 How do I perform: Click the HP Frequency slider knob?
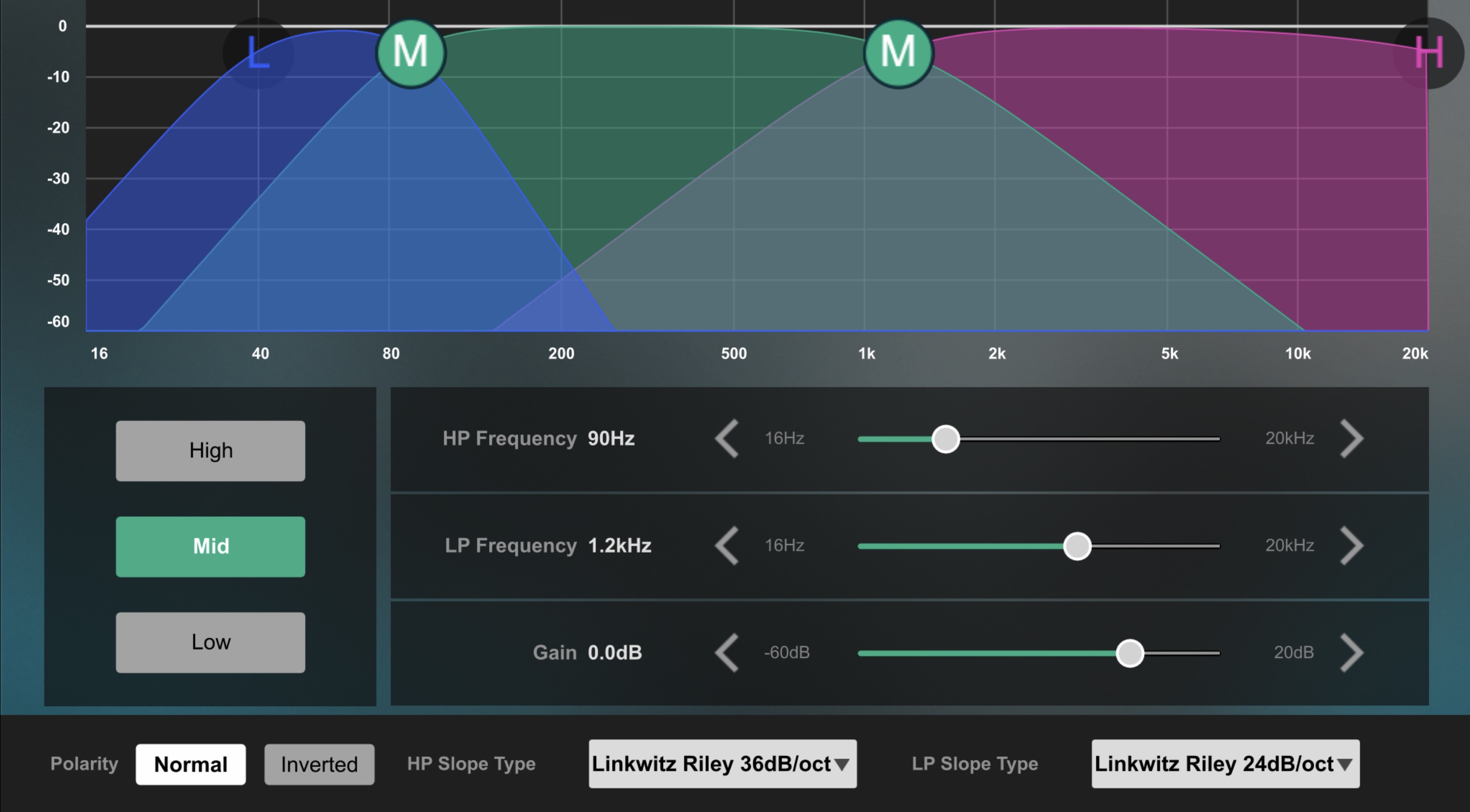[945, 439]
